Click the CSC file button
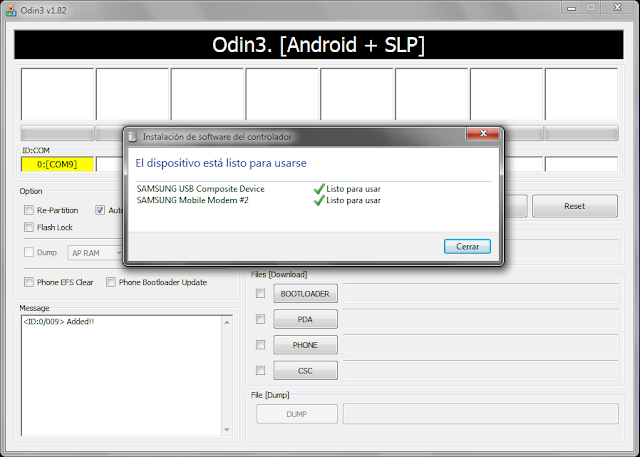This screenshot has width=640, height=457. tap(305, 370)
